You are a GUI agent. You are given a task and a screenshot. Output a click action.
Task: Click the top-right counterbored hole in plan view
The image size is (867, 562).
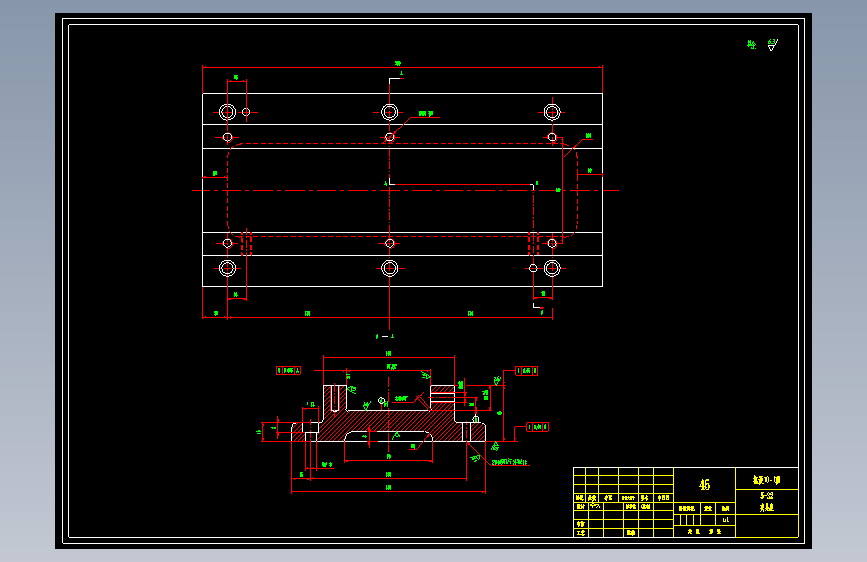pyautogui.click(x=552, y=112)
